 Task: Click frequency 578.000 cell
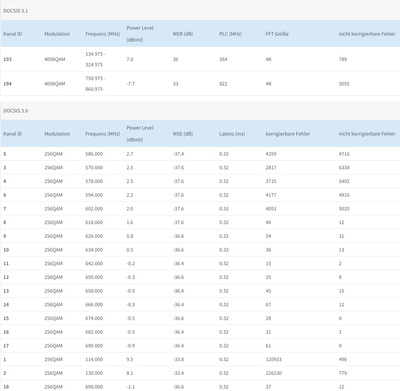(x=94, y=181)
